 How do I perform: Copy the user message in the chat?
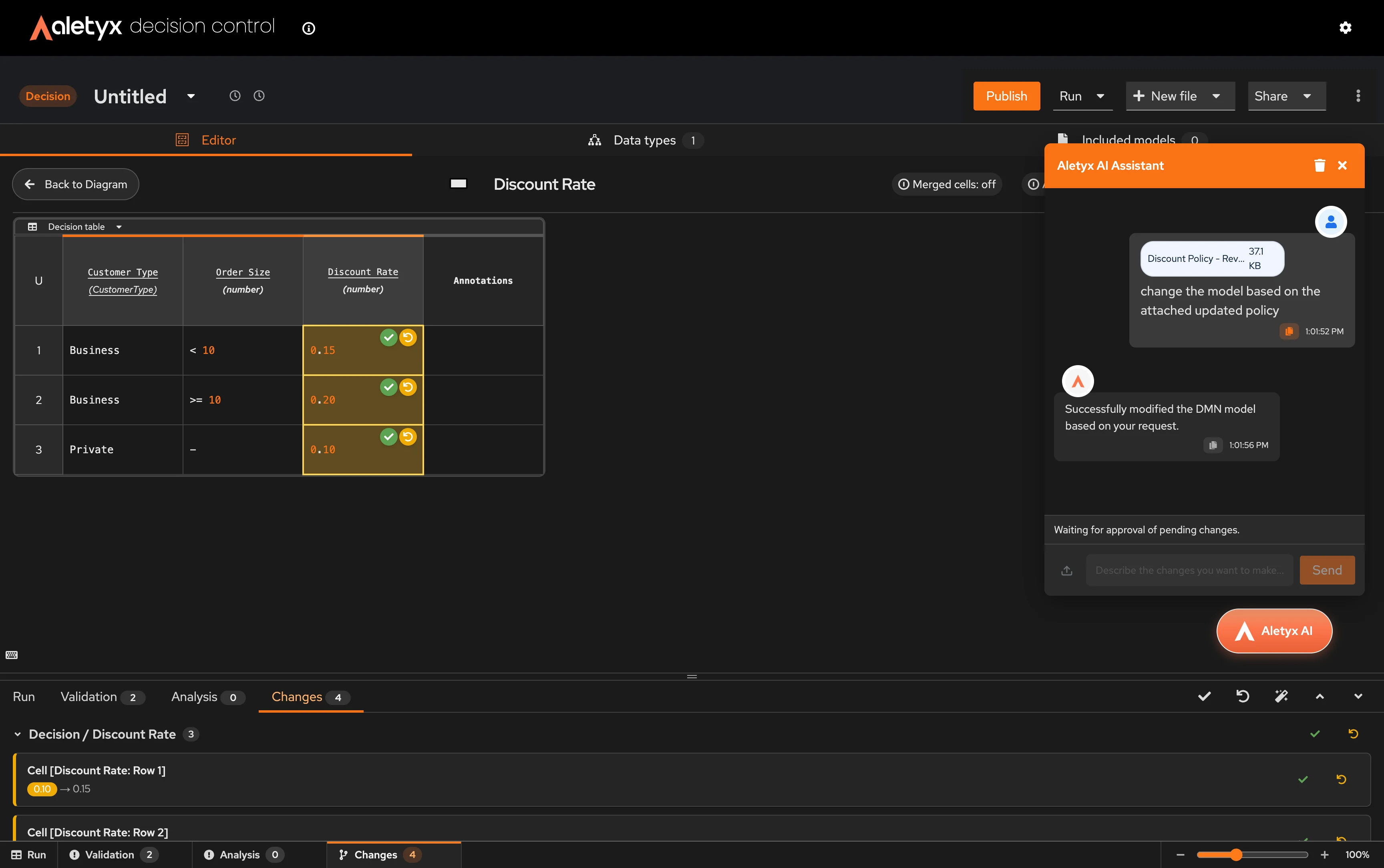pyautogui.click(x=1289, y=331)
